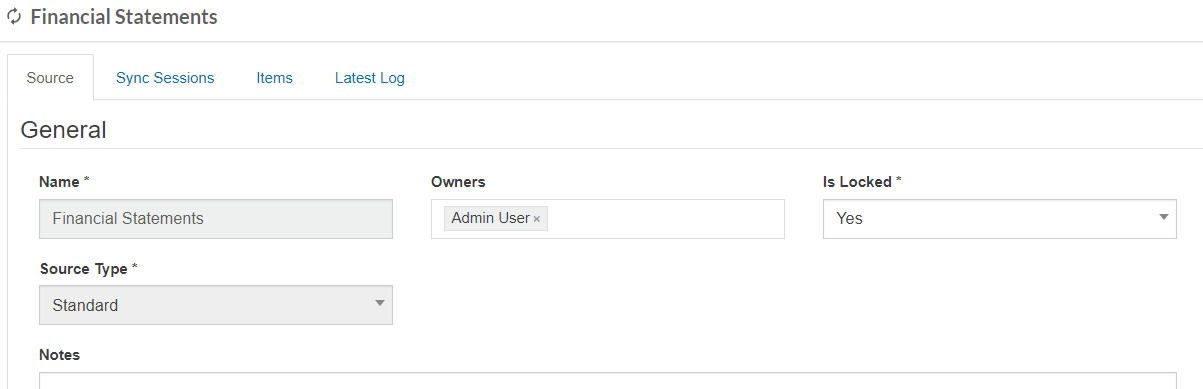
Task: Remove Admin User from Owners
Action: click(537, 219)
